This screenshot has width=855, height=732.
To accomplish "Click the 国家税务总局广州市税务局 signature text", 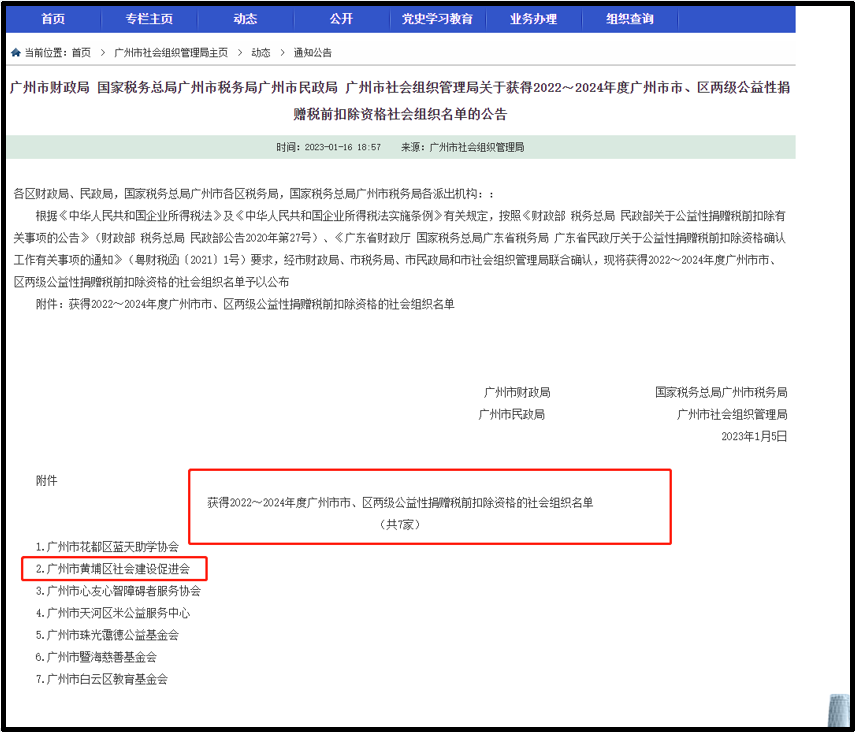I will [x=721, y=393].
